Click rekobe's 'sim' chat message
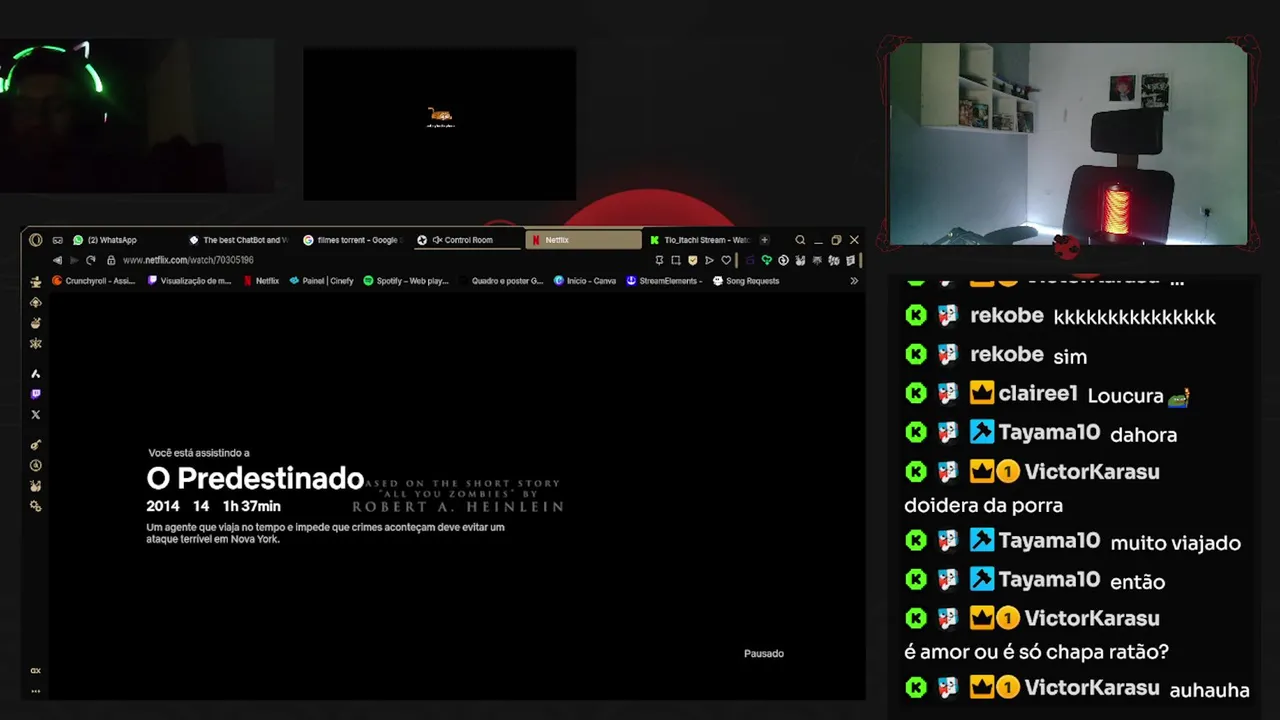The width and height of the screenshot is (1280, 720). tap(1070, 356)
